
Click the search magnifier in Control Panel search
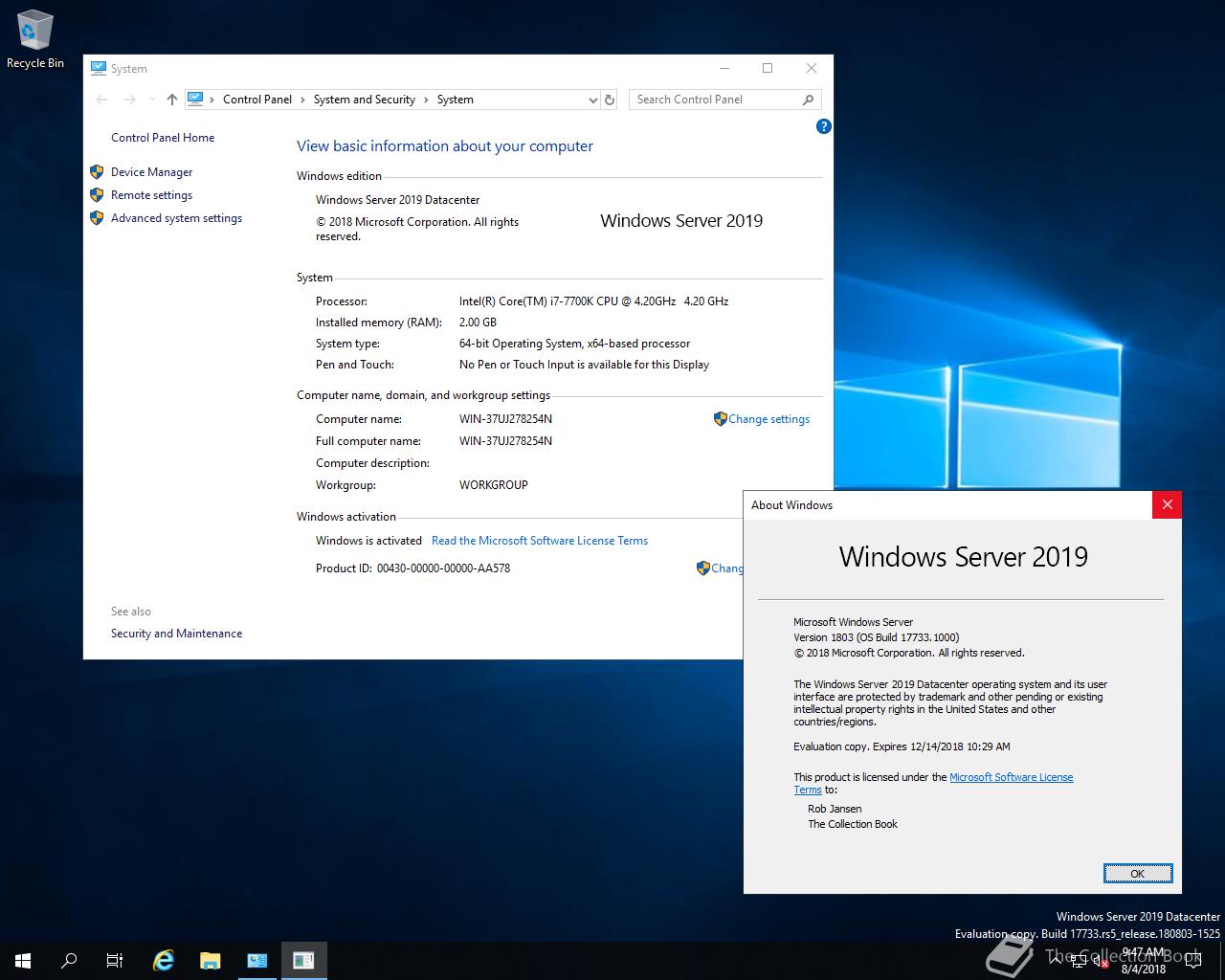809,100
